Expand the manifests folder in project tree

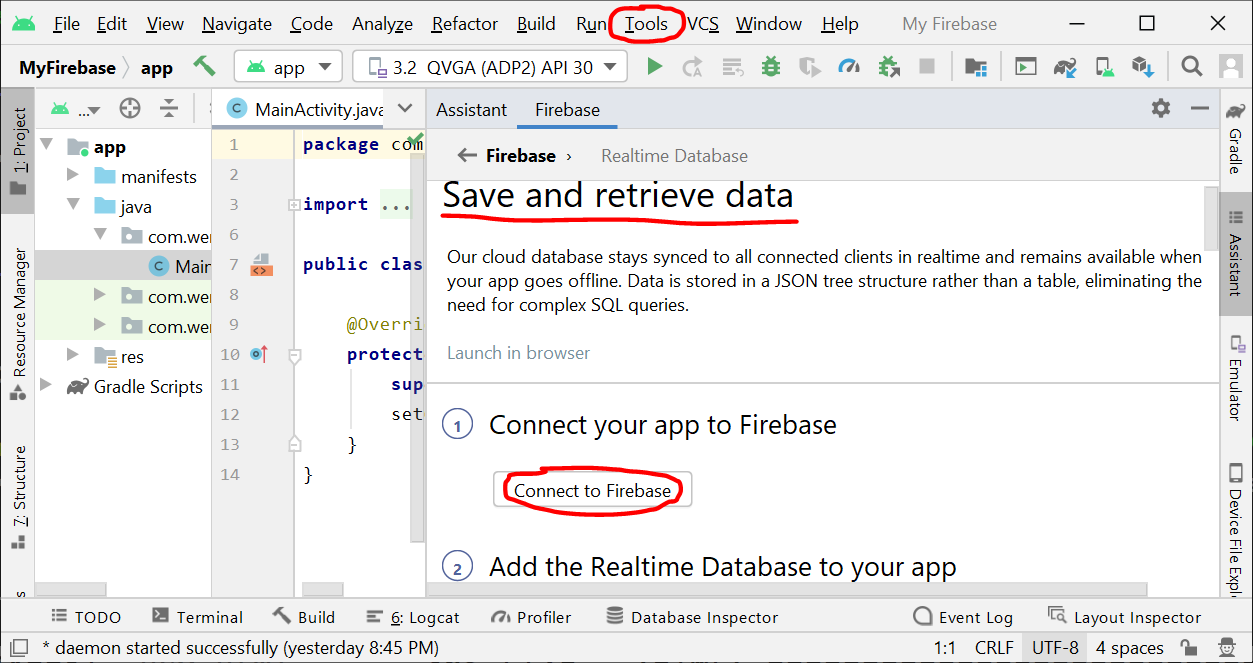[72, 176]
